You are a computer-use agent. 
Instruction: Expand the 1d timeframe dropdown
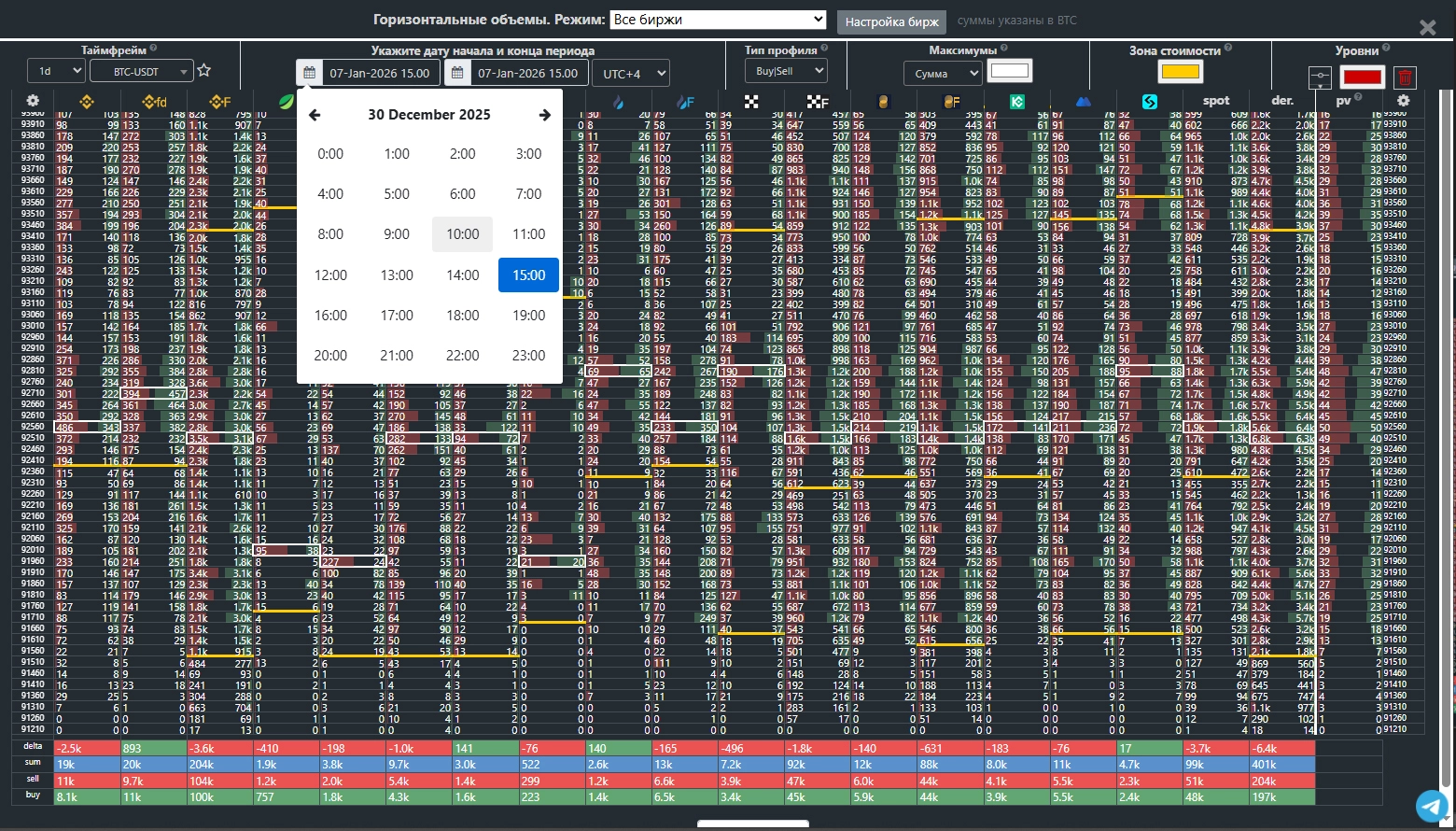56,71
